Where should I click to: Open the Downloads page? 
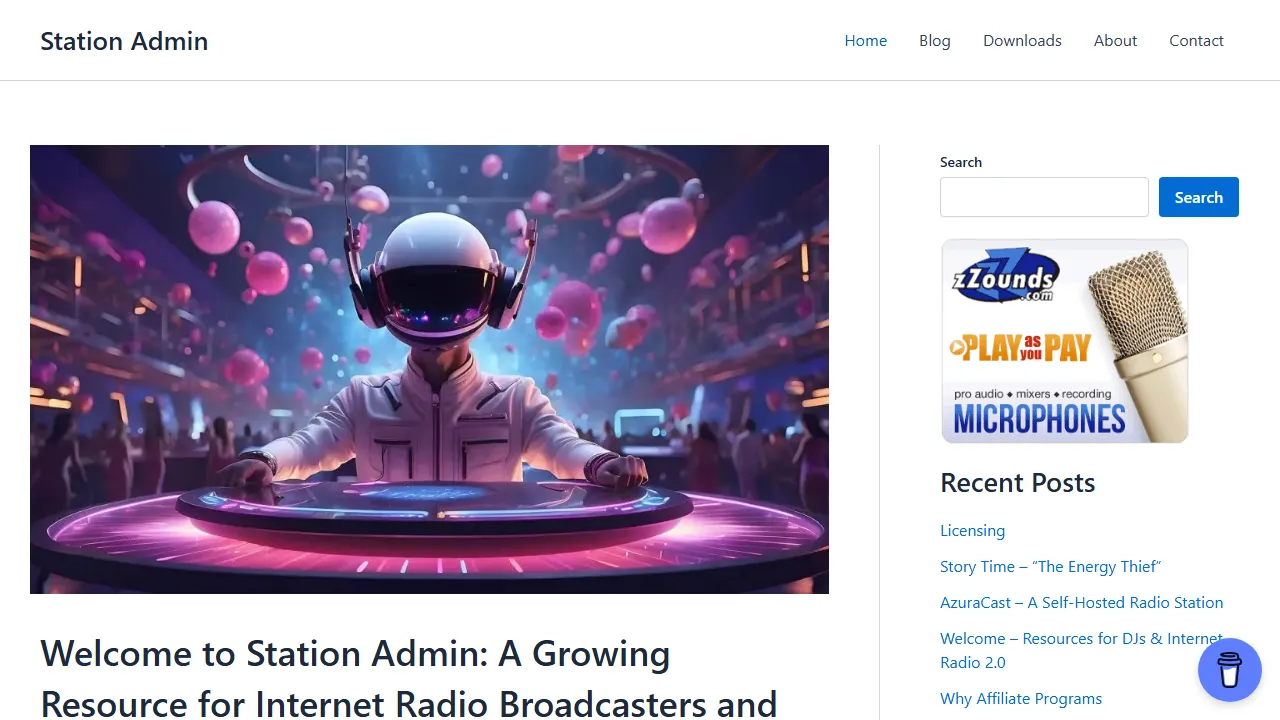(x=1022, y=40)
